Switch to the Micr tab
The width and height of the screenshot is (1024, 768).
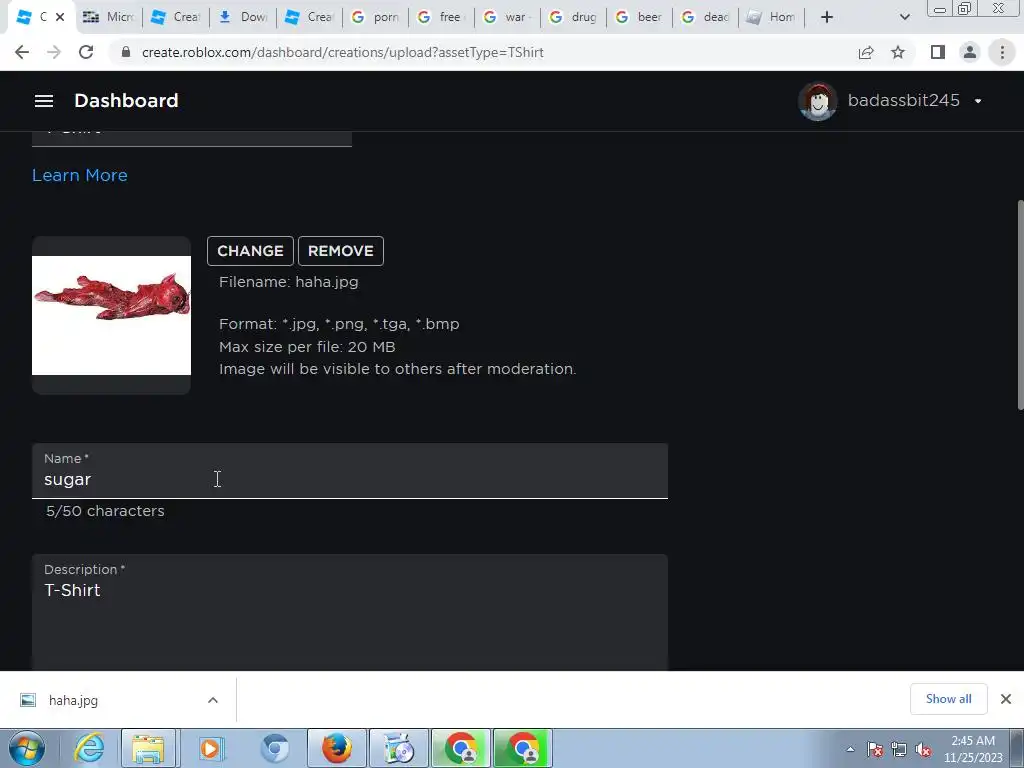coord(109,17)
